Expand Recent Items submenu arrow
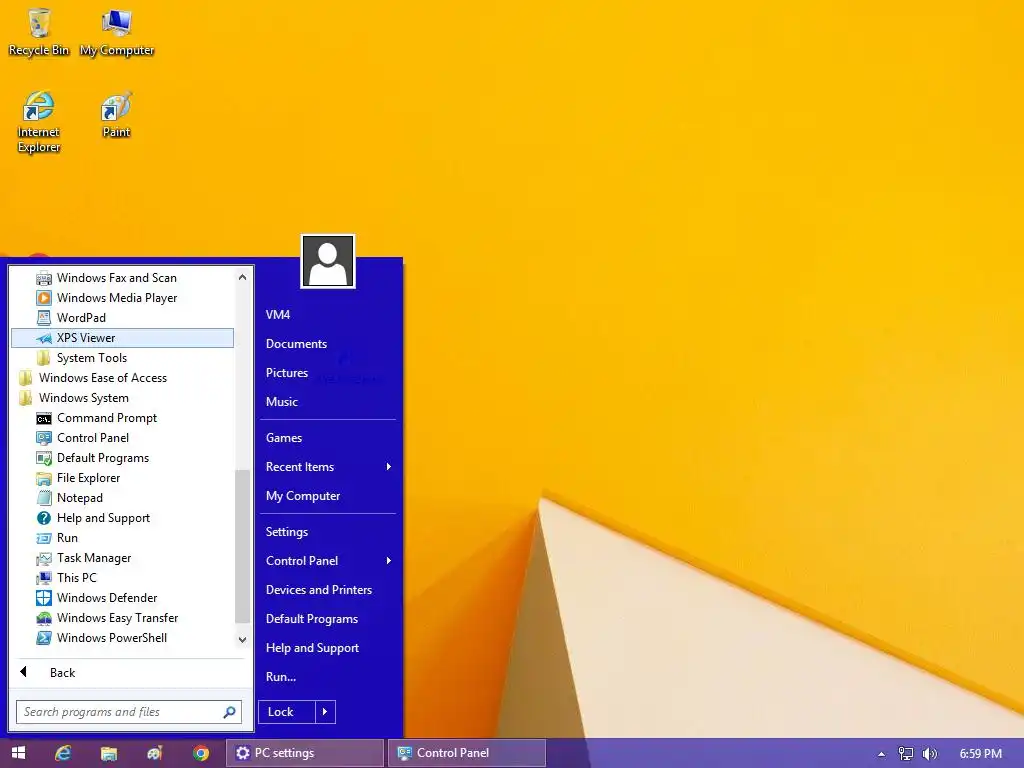This screenshot has height=768, width=1024. [389, 467]
